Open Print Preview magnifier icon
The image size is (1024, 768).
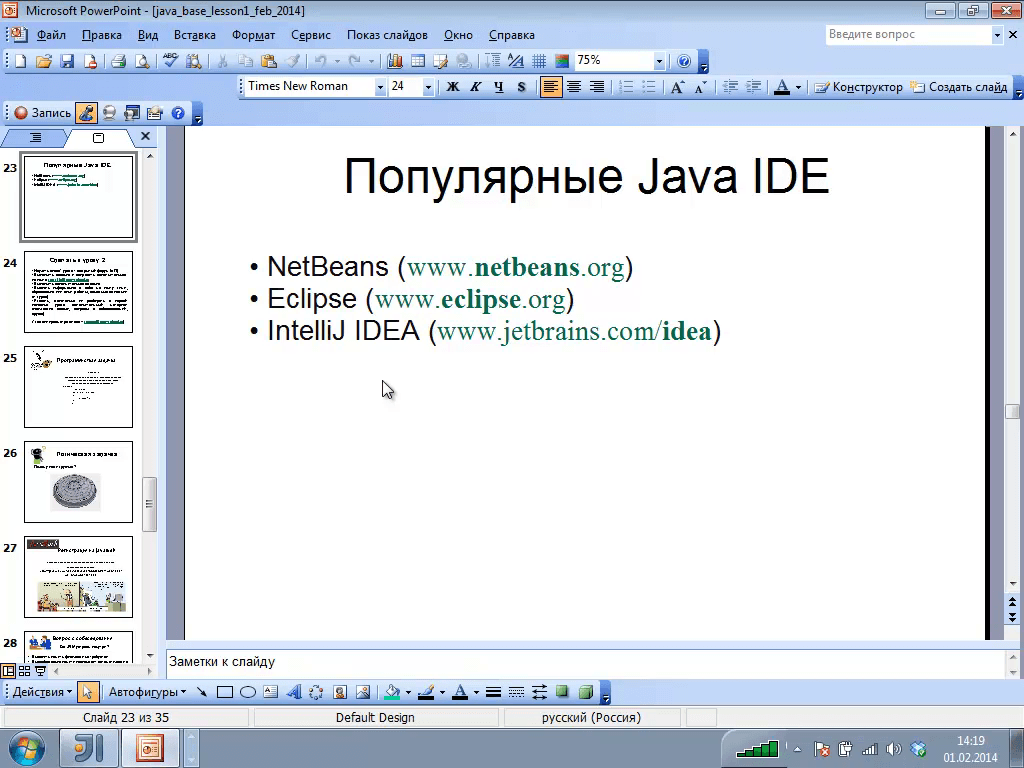click(141, 61)
